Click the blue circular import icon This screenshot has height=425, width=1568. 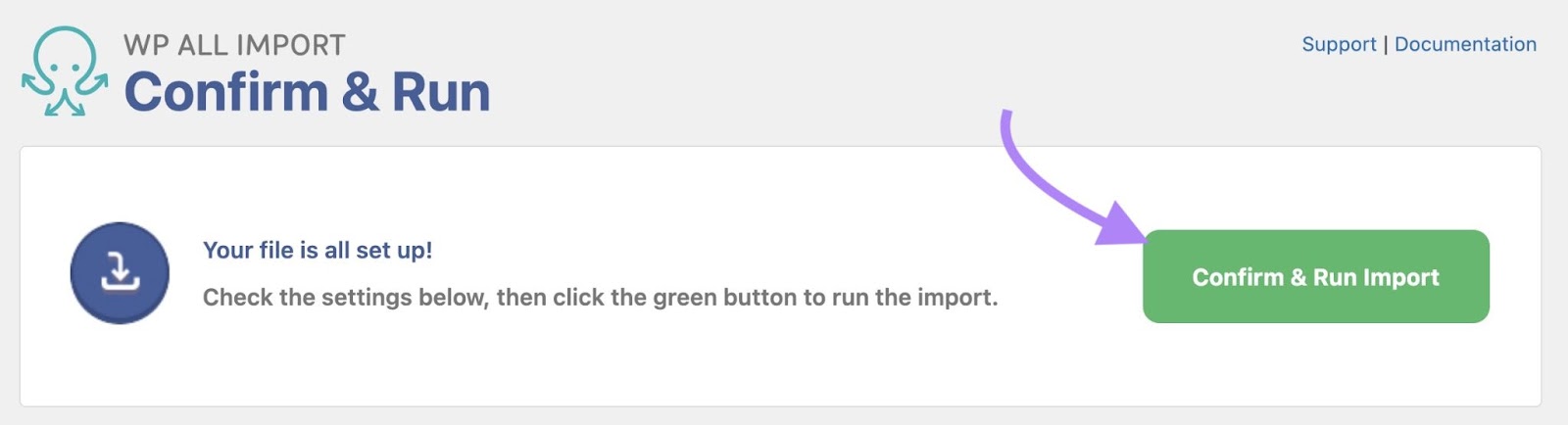click(x=120, y=273)
